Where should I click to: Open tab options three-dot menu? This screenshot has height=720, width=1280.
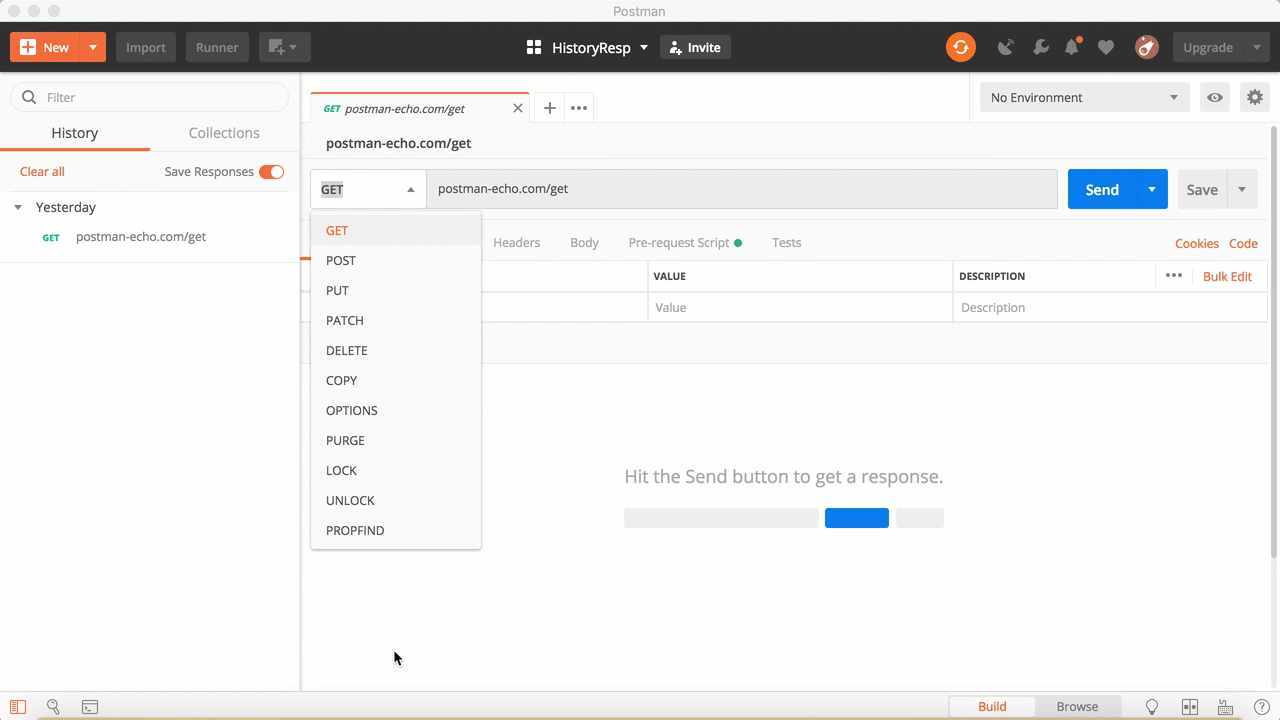point(579,108)
